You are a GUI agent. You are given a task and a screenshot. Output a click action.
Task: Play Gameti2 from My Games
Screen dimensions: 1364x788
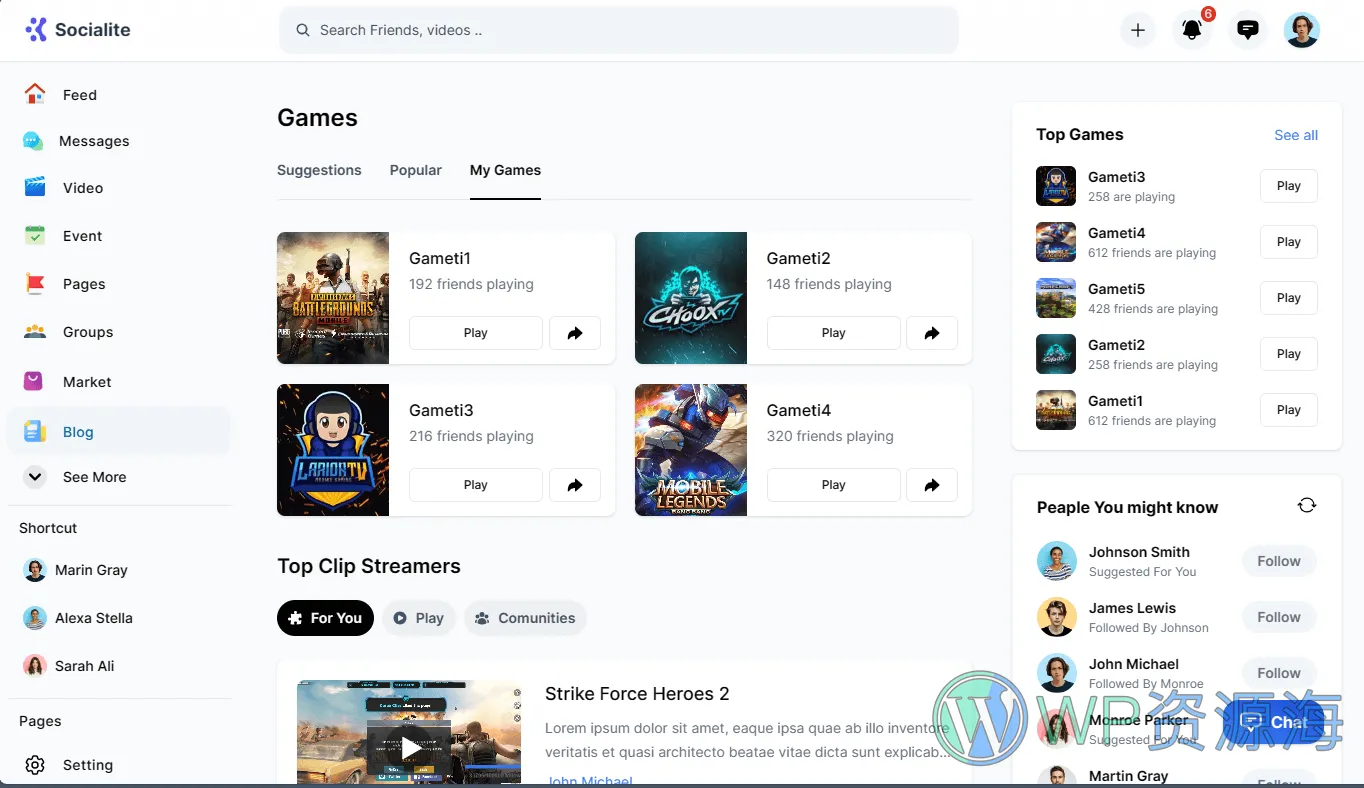tap(833, 333)
